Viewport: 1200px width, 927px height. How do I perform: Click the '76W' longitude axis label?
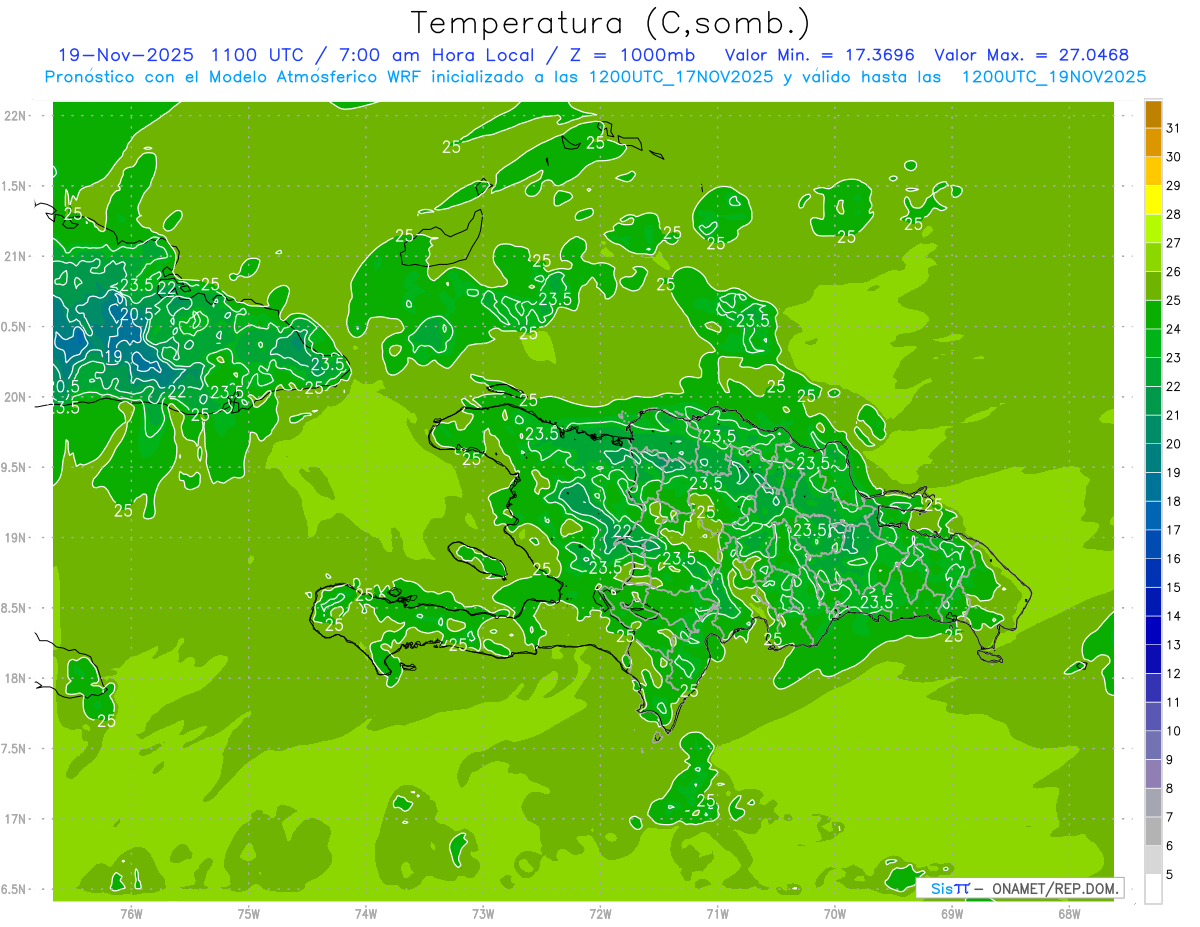click(131, 913)
